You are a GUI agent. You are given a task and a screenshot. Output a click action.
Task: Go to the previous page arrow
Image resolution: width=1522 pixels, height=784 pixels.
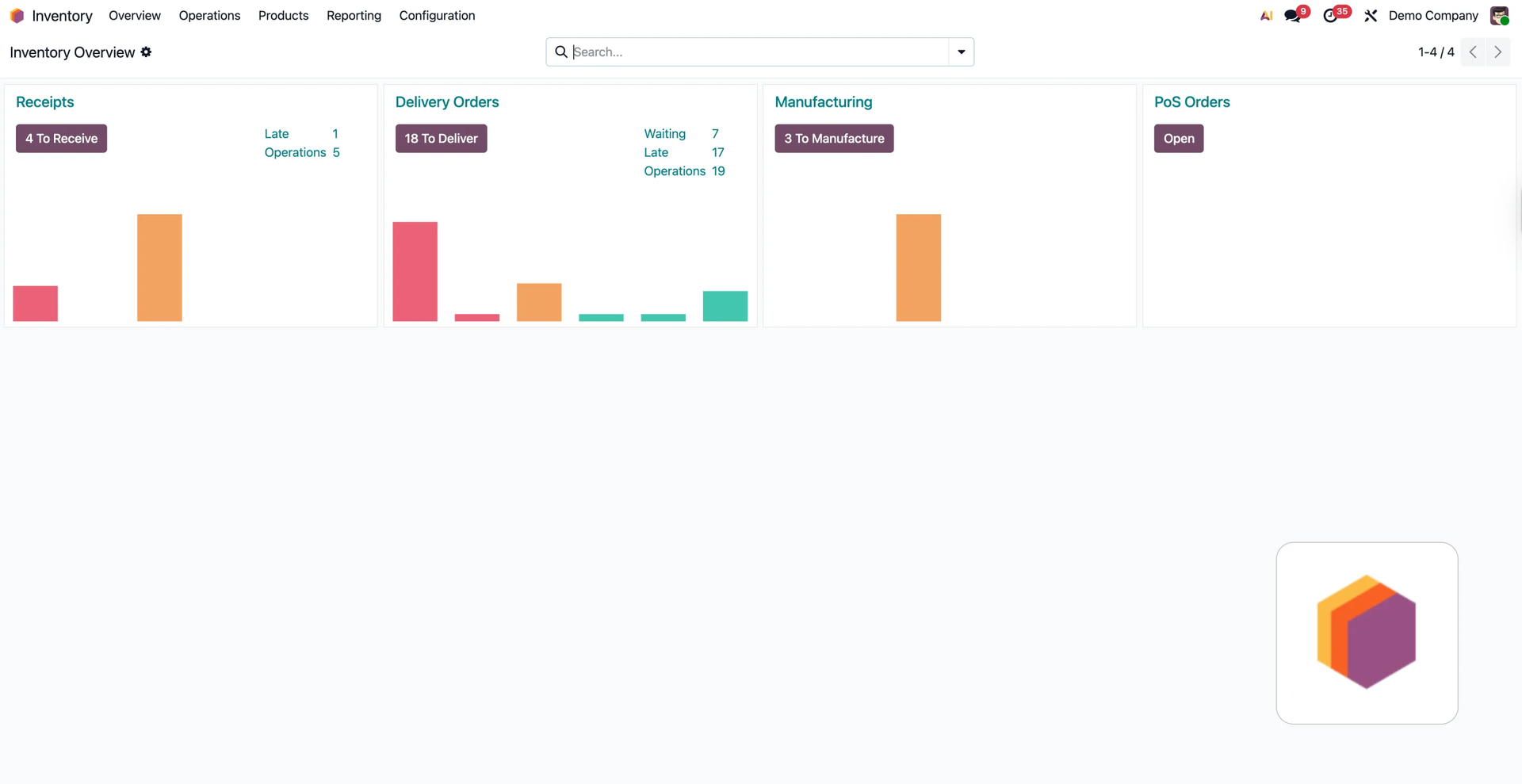tap(1473, 52)
